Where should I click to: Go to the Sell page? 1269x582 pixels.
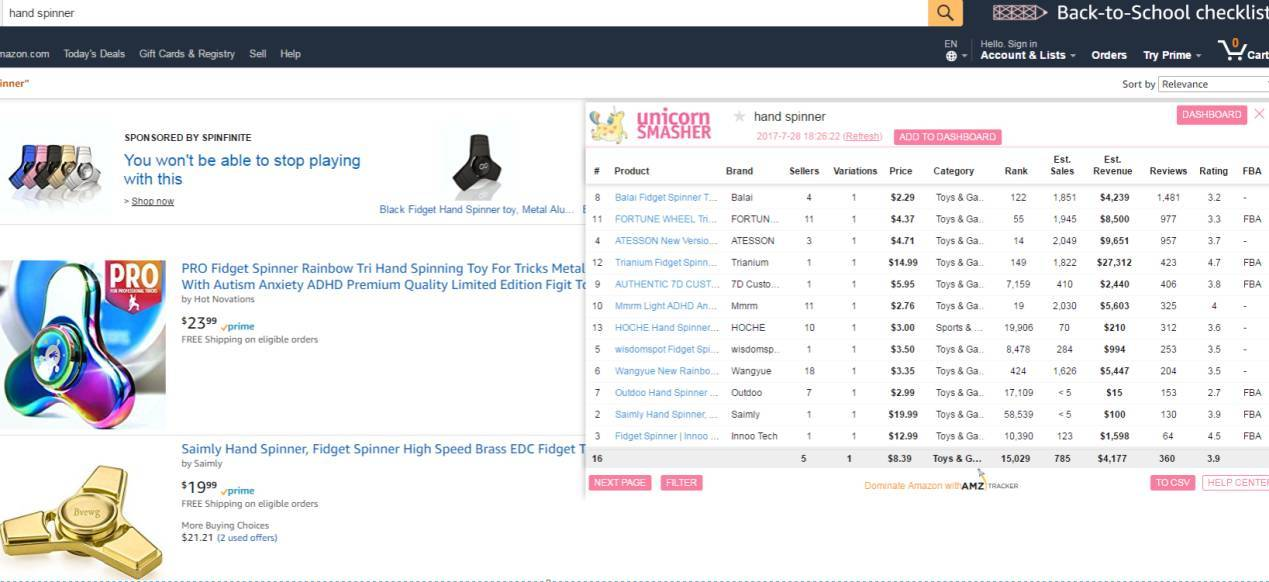258,54
